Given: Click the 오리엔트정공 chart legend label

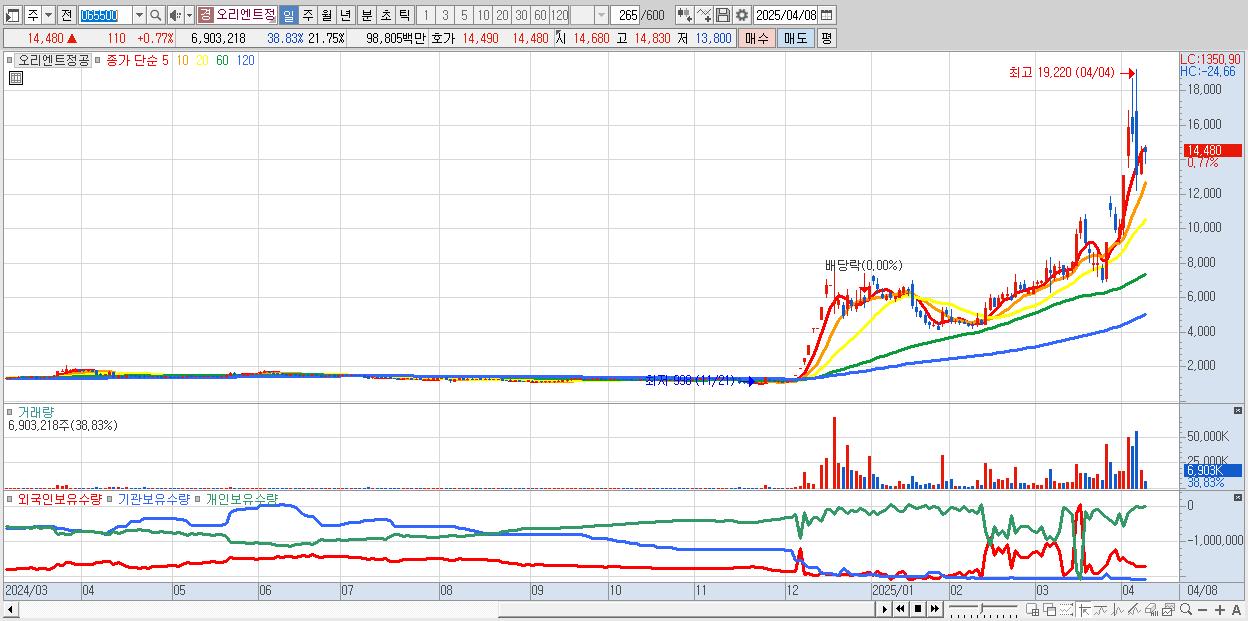Looking at the screenshot, I should tap(54, 60).
